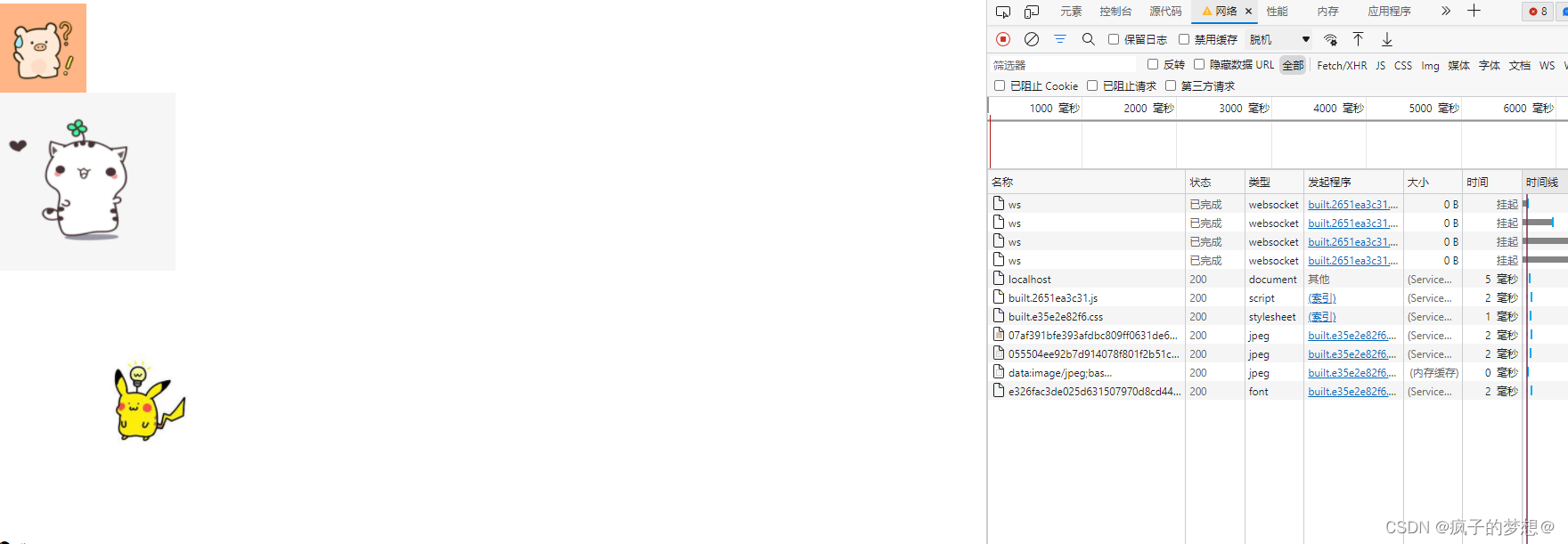
Task: Click the image icon of the 07af391bfe393 row
Action: 999,335
